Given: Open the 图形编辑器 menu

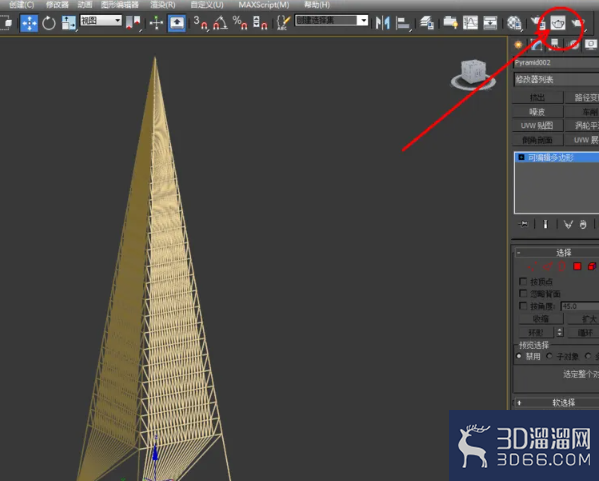Looking at the screenshot, I should [120, 5].
